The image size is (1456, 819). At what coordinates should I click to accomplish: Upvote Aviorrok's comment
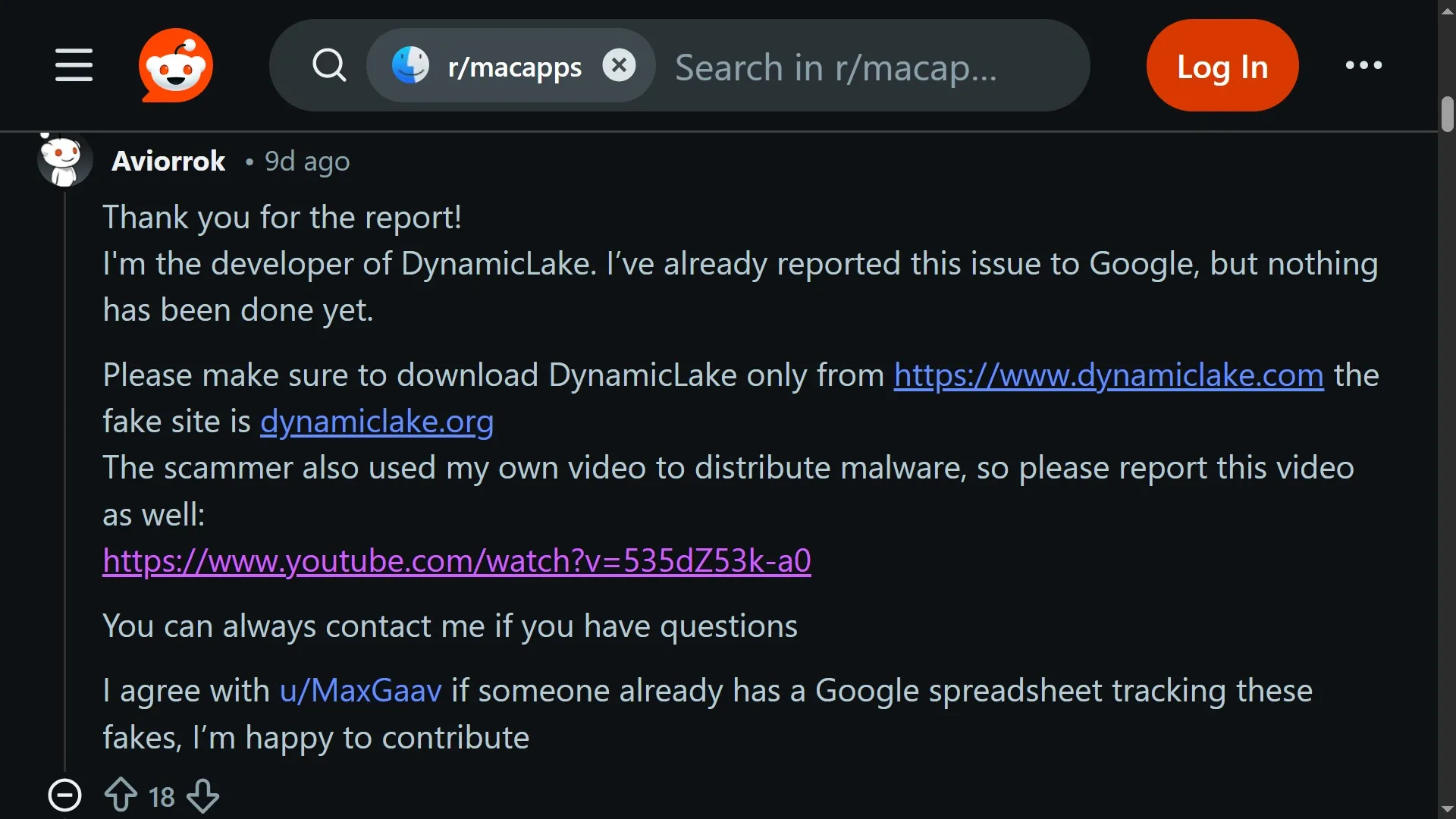(x=119, y=795)
